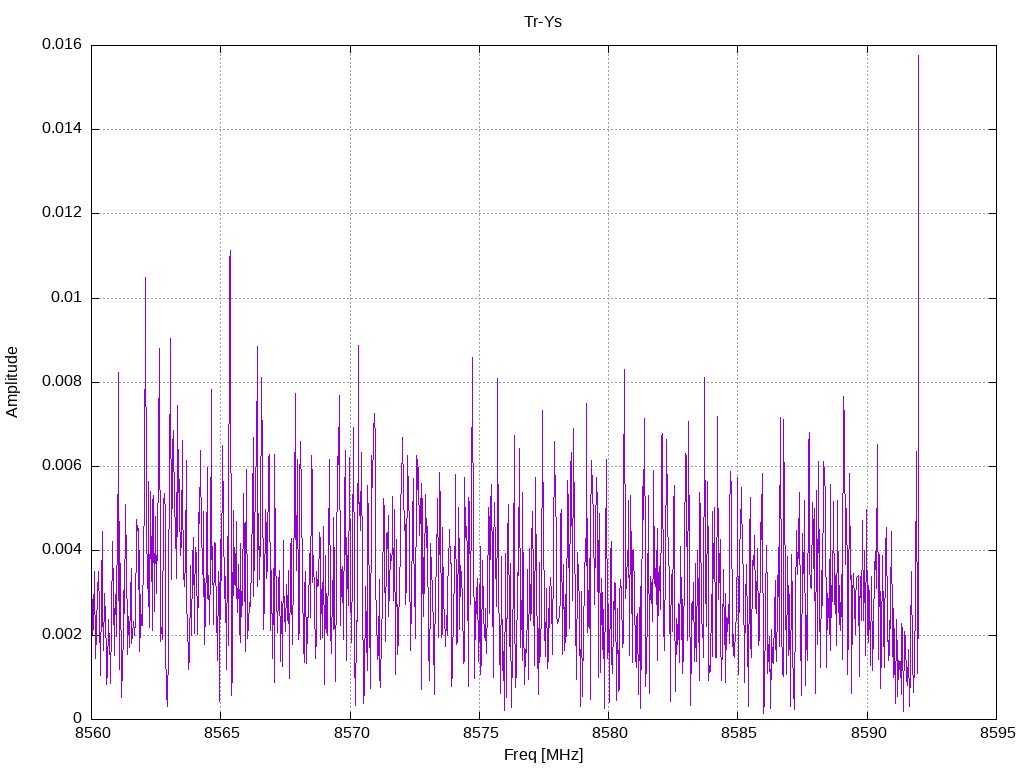This screenshot has height=768, width=1024.
Task: Click the 0.004 y-axis tick label
Action: pyautogui.click(x=61, y=550)
